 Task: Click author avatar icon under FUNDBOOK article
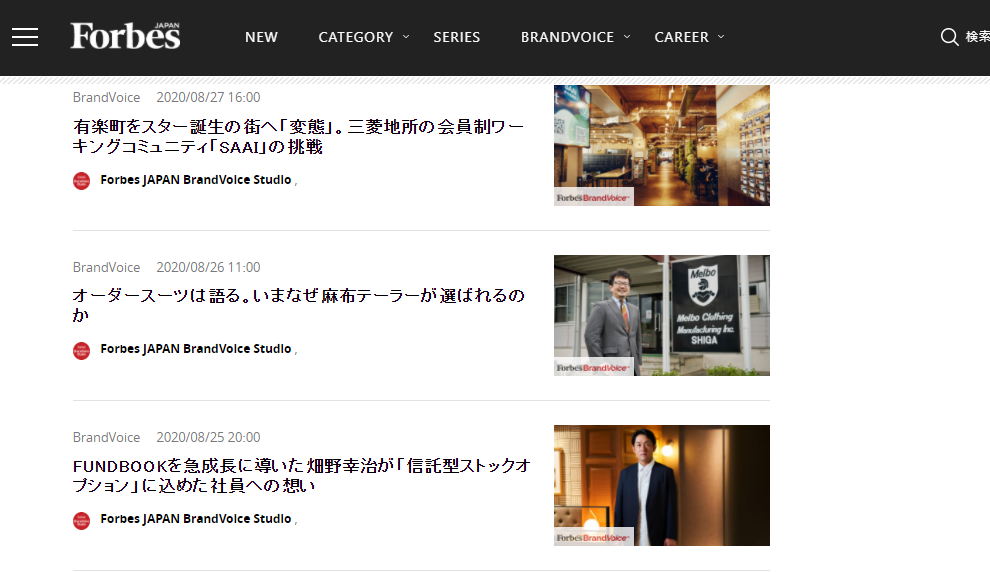(x=81, y=520)
